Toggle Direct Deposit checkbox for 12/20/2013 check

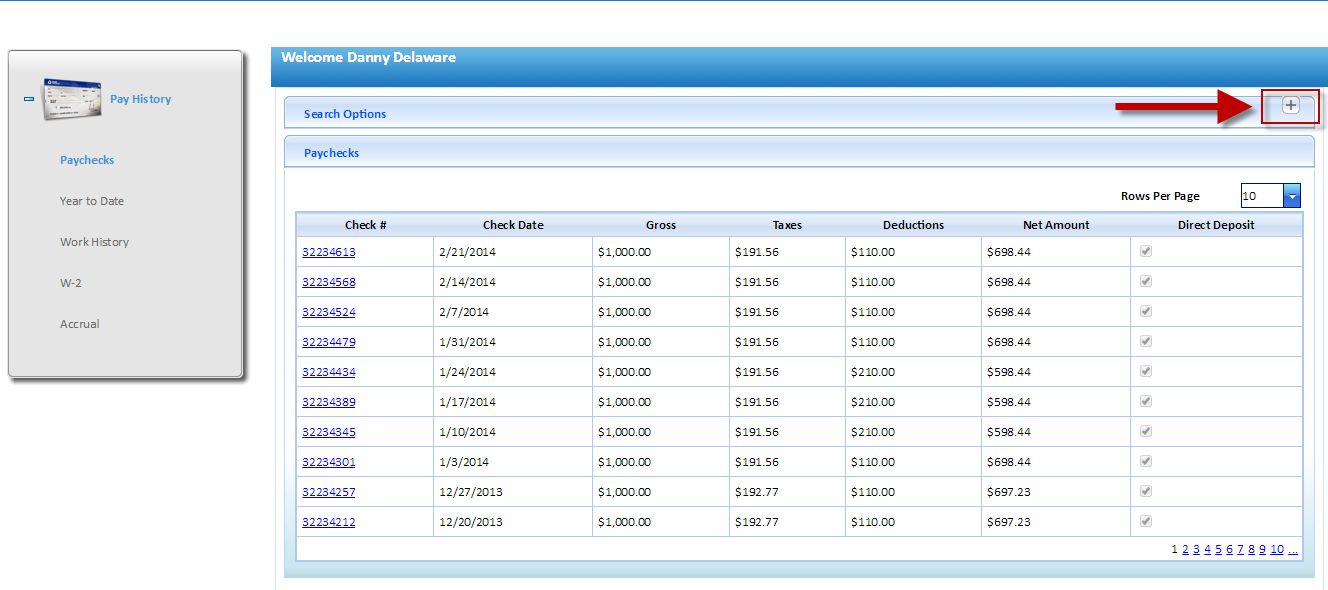1146,521
